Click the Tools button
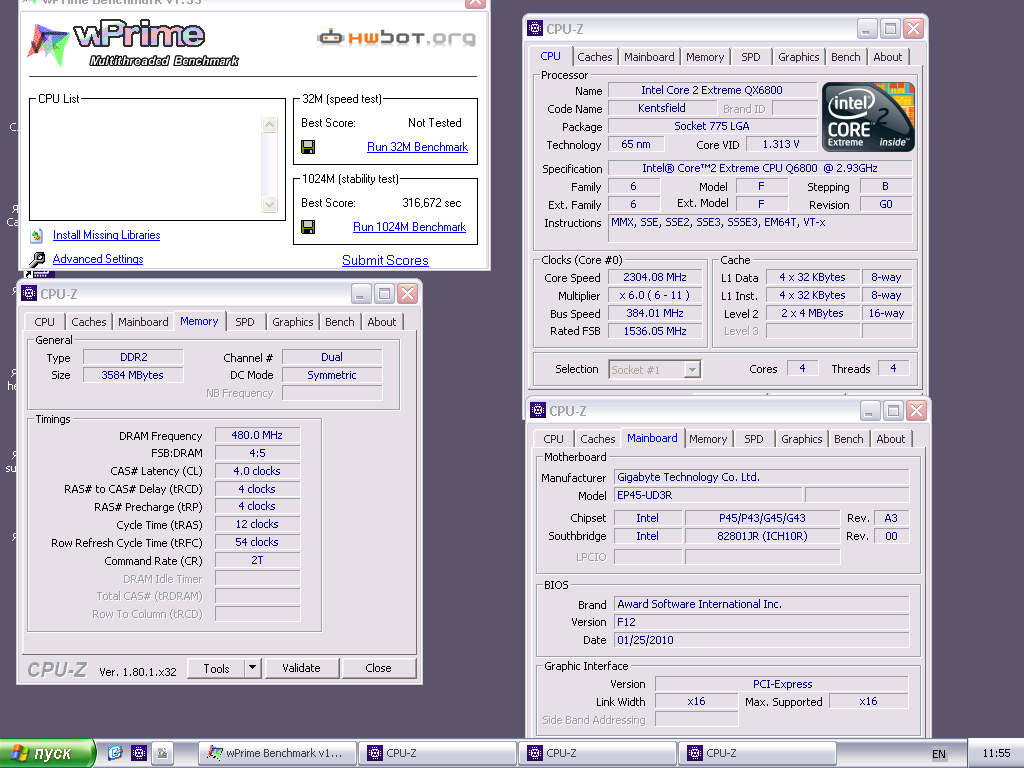Viewport: 1024px width, 768px height. coord(216,668)
